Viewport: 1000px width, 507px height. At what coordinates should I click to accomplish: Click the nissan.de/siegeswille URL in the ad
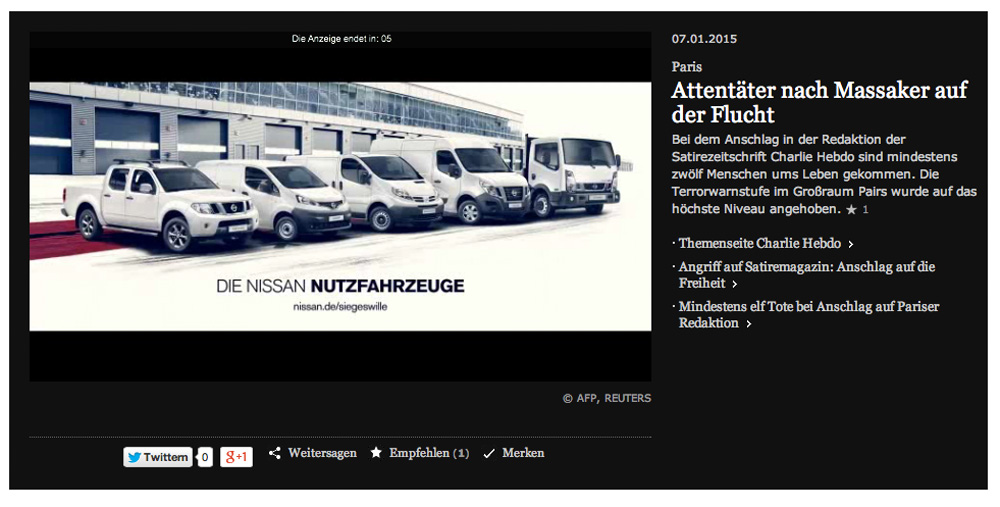click(340, 307)
